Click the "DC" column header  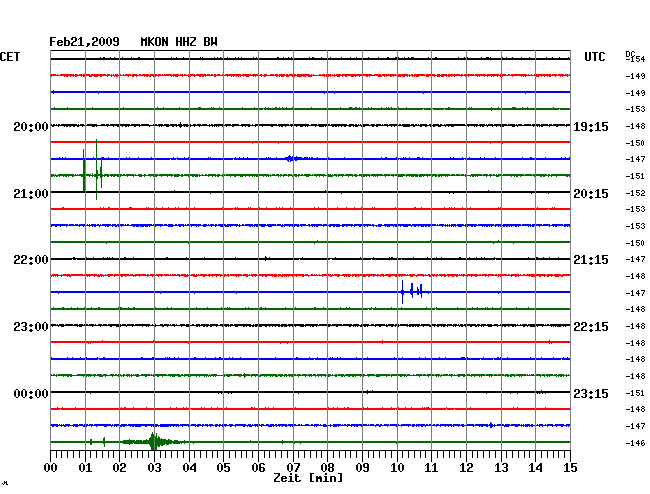point(630,54)
